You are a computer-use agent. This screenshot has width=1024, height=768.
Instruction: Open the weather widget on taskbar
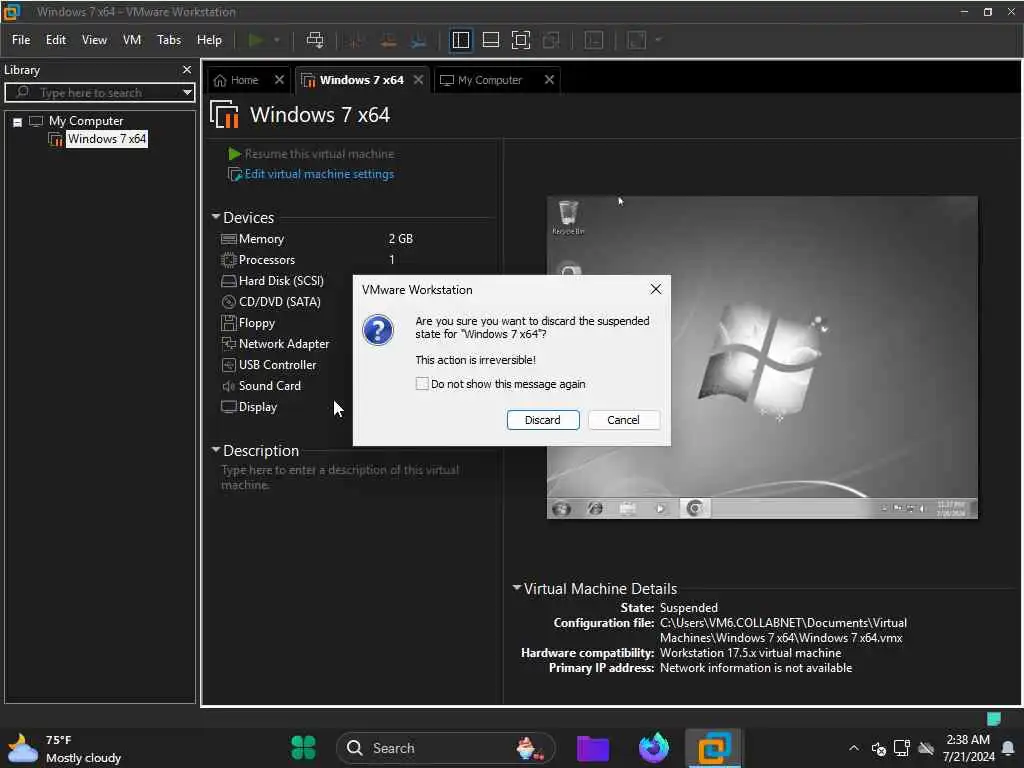click(x=65, y=748)
